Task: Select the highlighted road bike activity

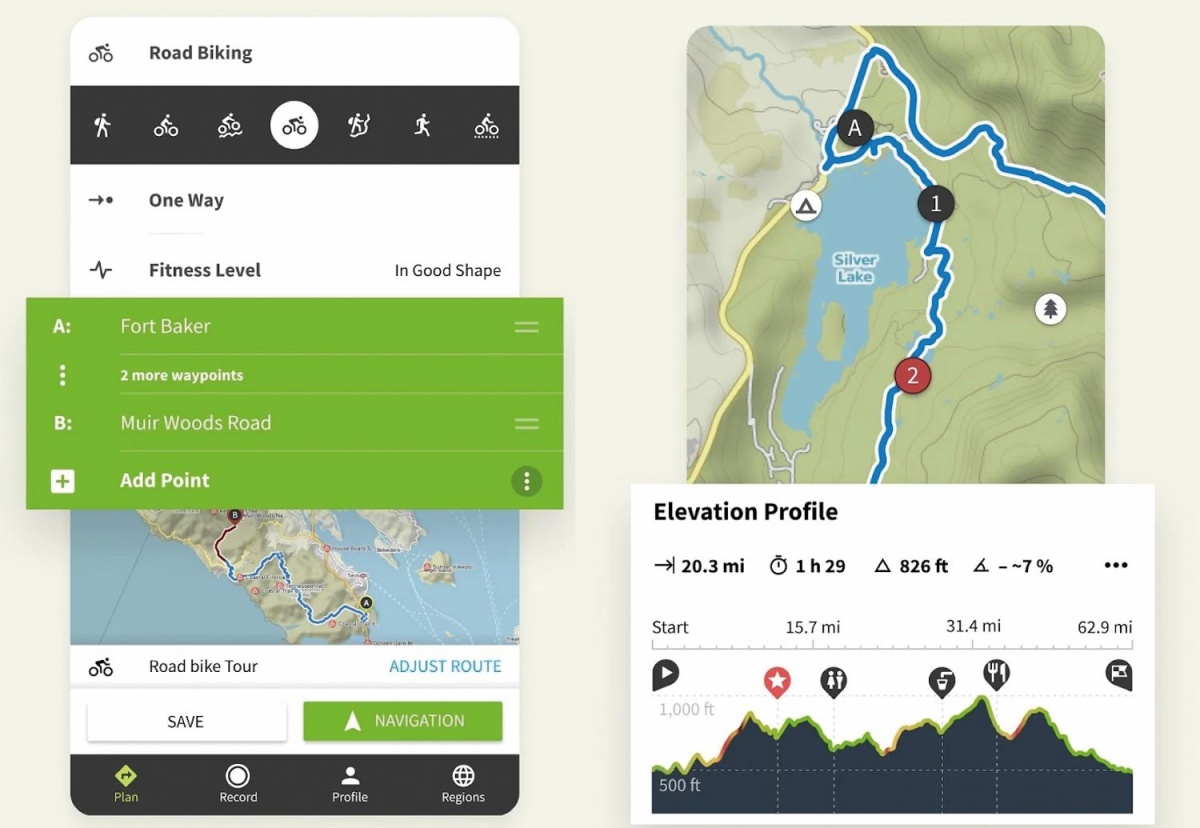Action: [294, 125]
